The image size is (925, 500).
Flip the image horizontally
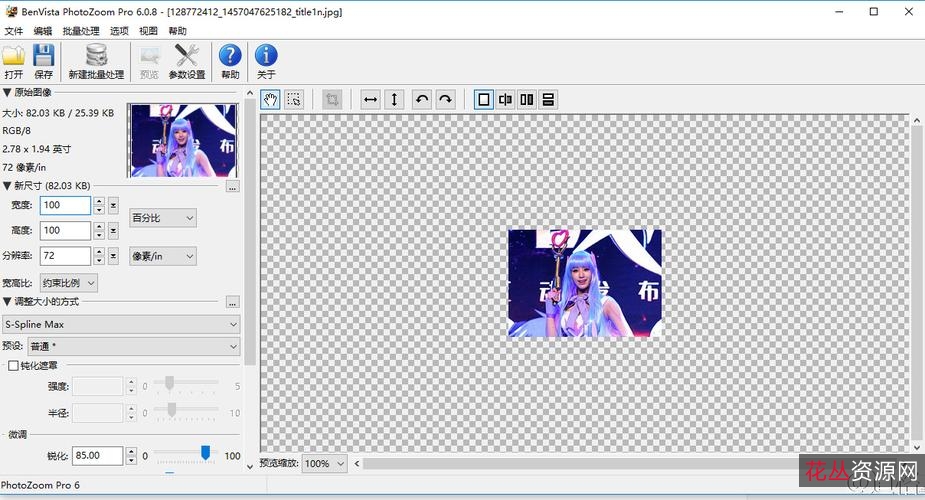coord(370,99)
